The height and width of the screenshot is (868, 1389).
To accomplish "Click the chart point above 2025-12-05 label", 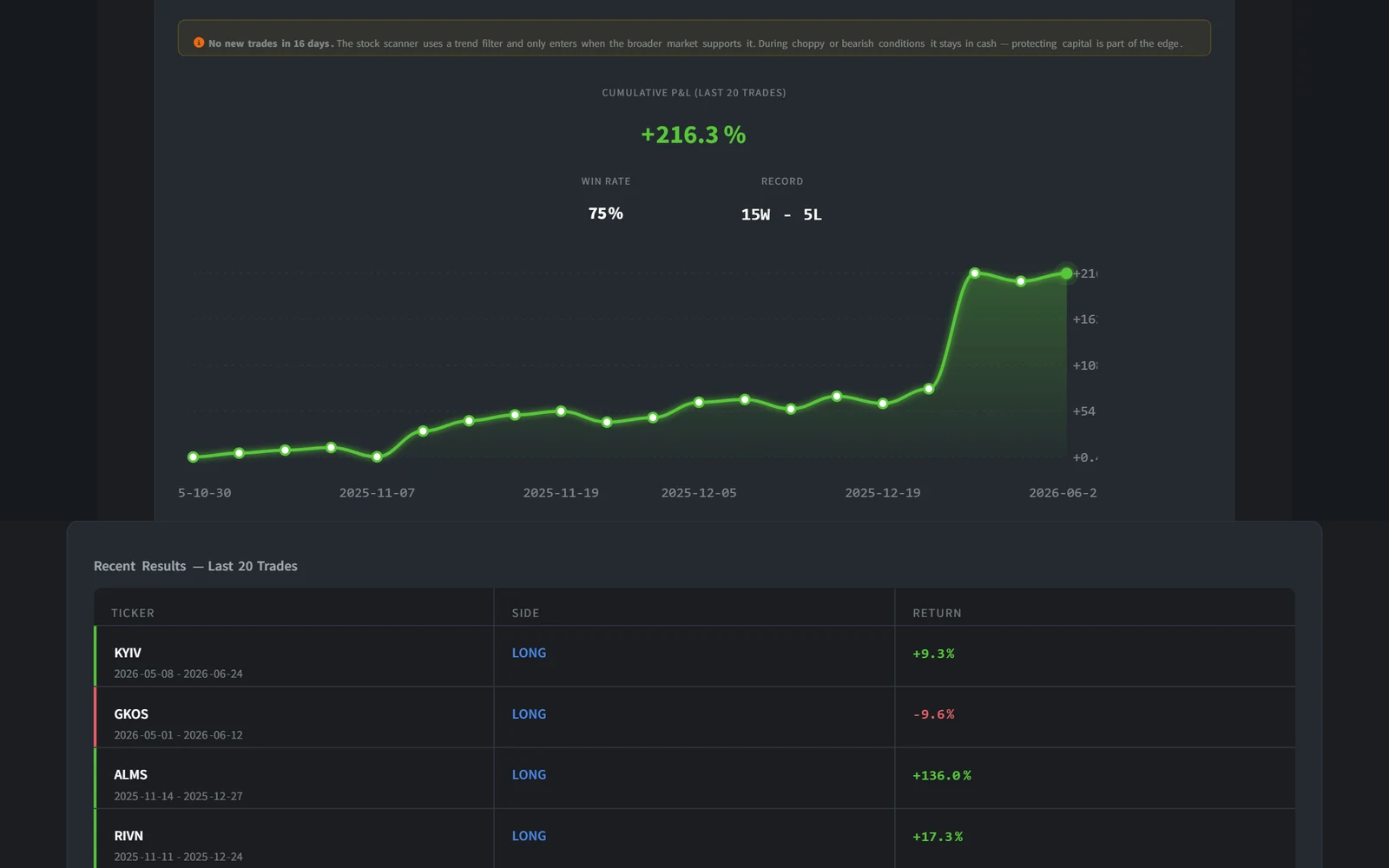I will click(699, 403).
